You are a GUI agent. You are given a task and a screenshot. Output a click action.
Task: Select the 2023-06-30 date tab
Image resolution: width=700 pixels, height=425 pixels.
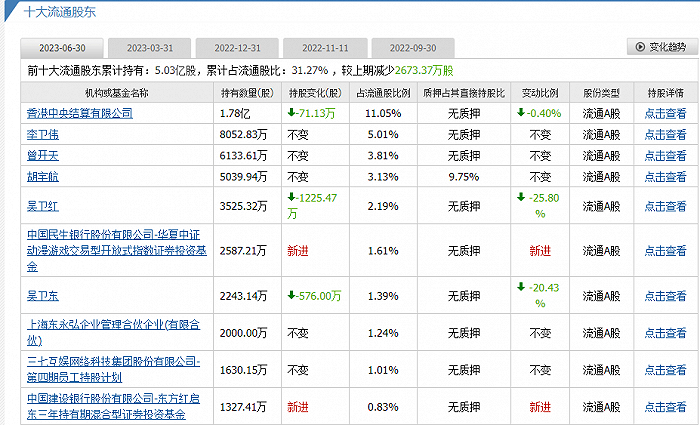[62, 48]
